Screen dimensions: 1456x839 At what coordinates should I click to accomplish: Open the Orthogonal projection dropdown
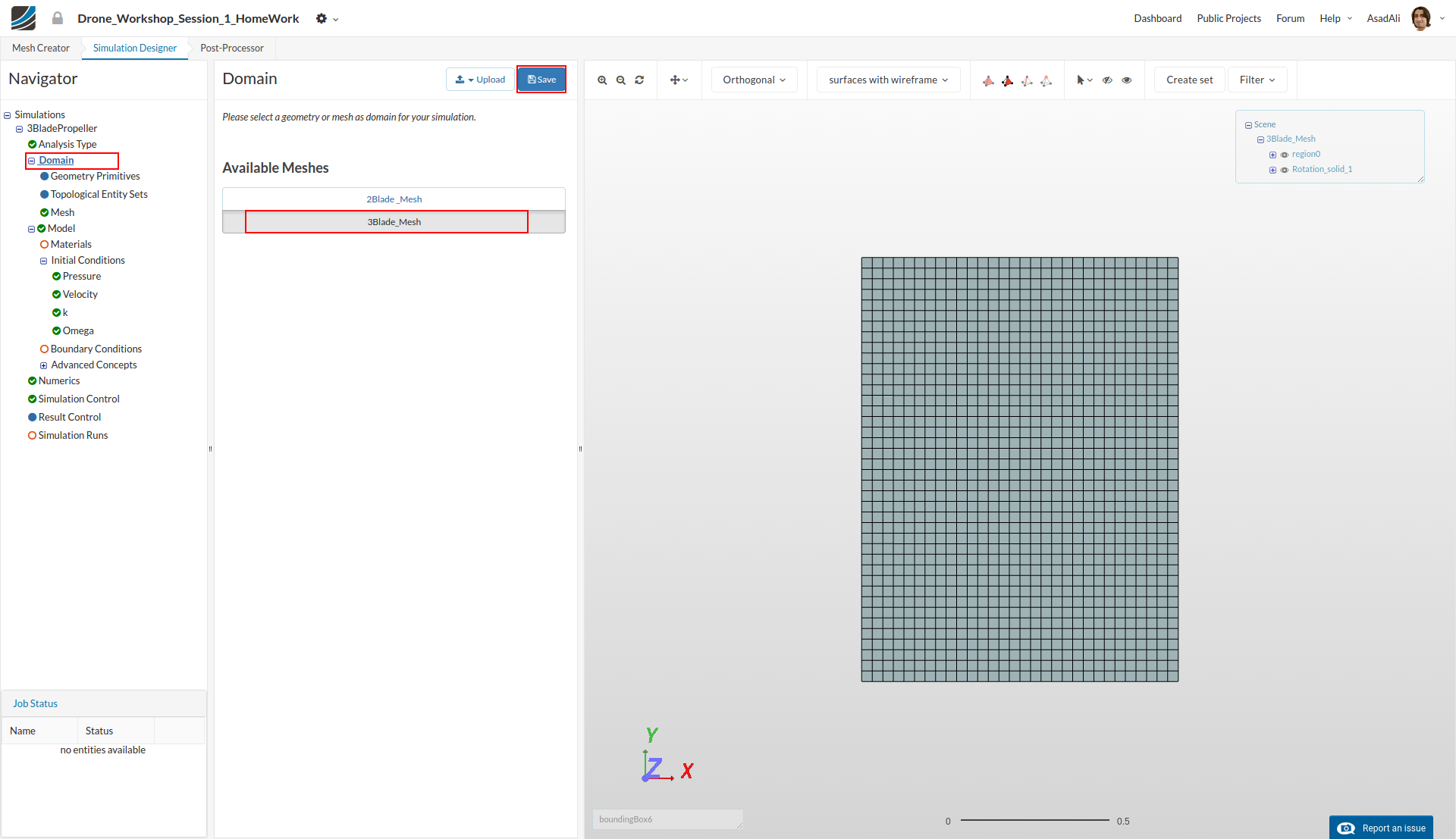[x=754, y=80]
